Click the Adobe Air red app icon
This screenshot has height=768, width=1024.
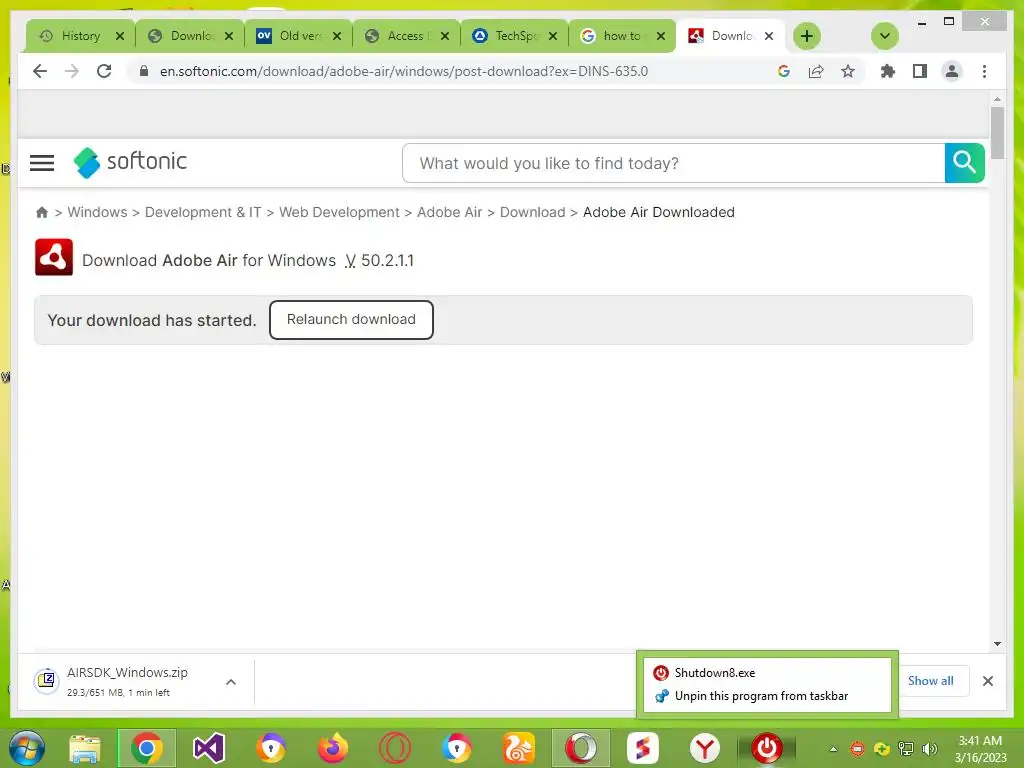coord(54,257)
